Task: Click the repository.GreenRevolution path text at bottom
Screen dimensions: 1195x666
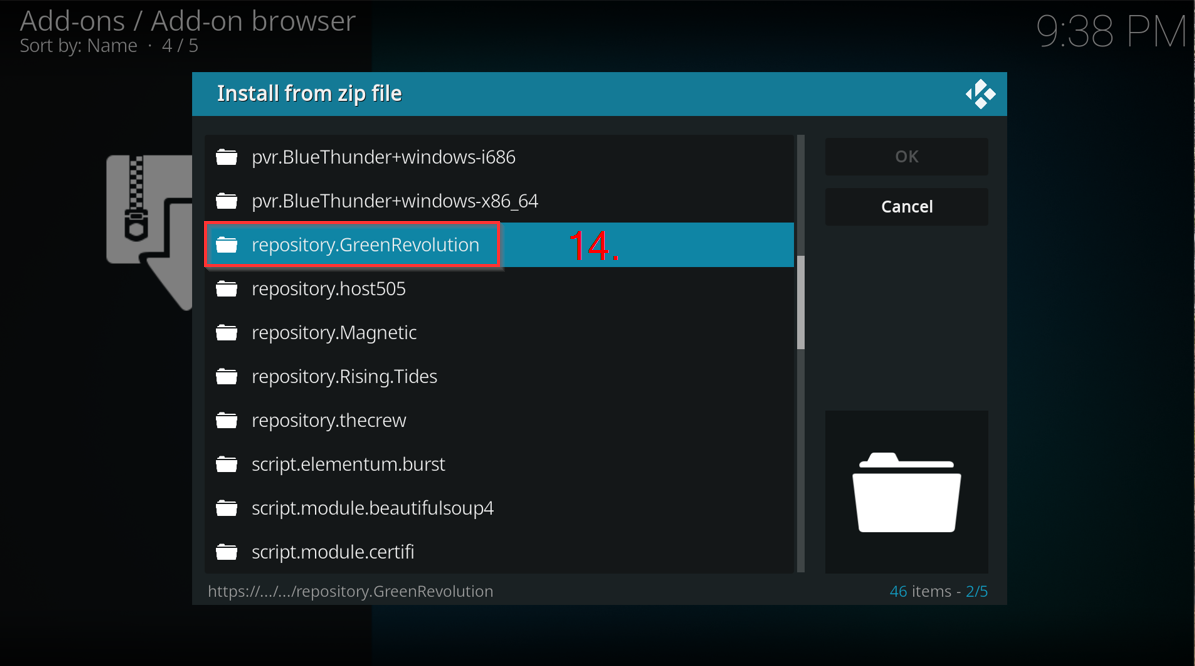Action: 351,591
